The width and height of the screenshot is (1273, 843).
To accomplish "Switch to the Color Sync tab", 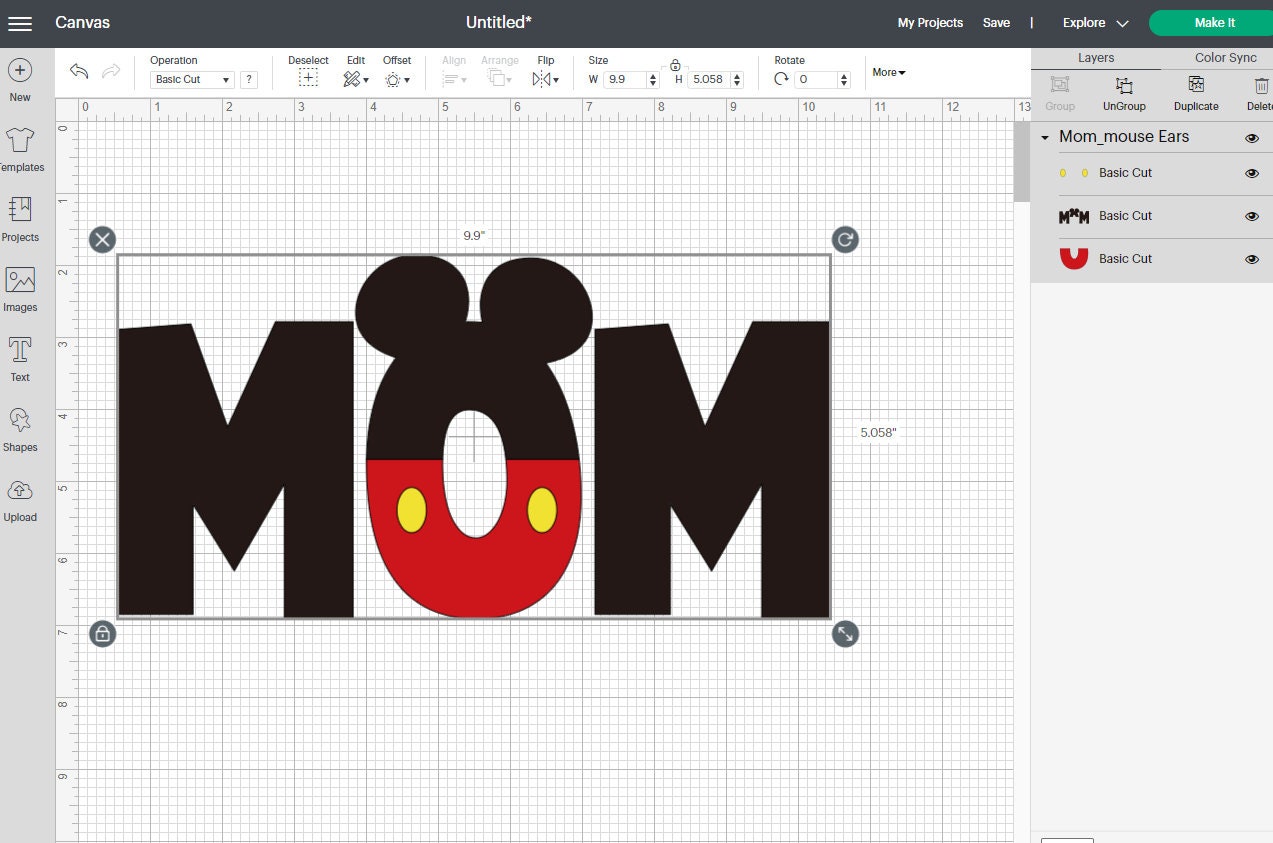I will (x=1224, y=57).
